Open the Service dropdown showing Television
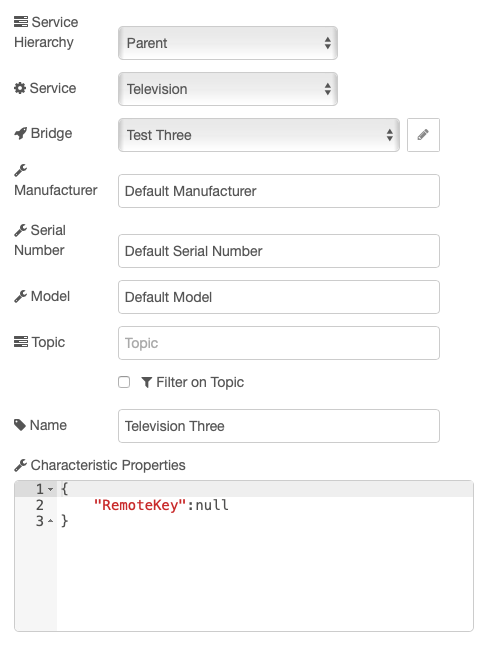The image size is (492, 668). pos(228,89)
